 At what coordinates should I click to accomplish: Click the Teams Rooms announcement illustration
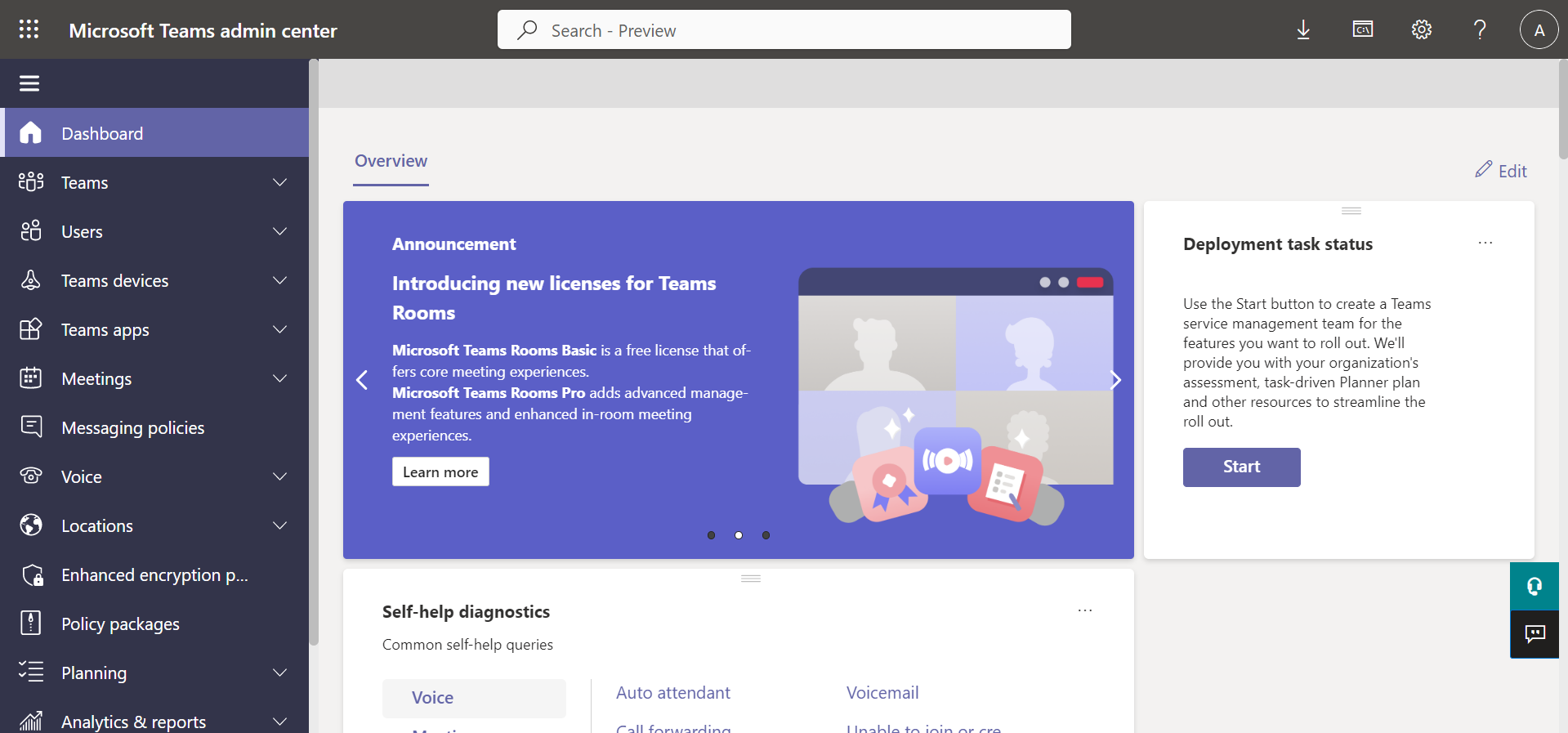(x=955, y=396)
